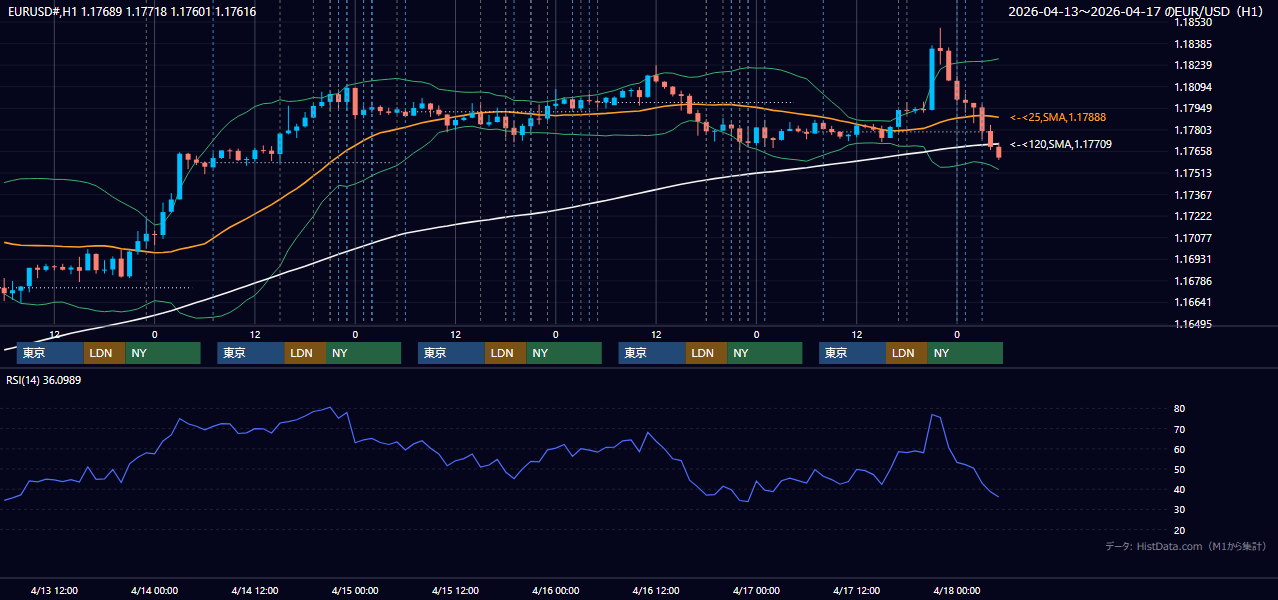Viewport: 1278px width, 600px height.
Task: Click the RSI(14) 36.0989 indicator label
Action: [44, 380]
